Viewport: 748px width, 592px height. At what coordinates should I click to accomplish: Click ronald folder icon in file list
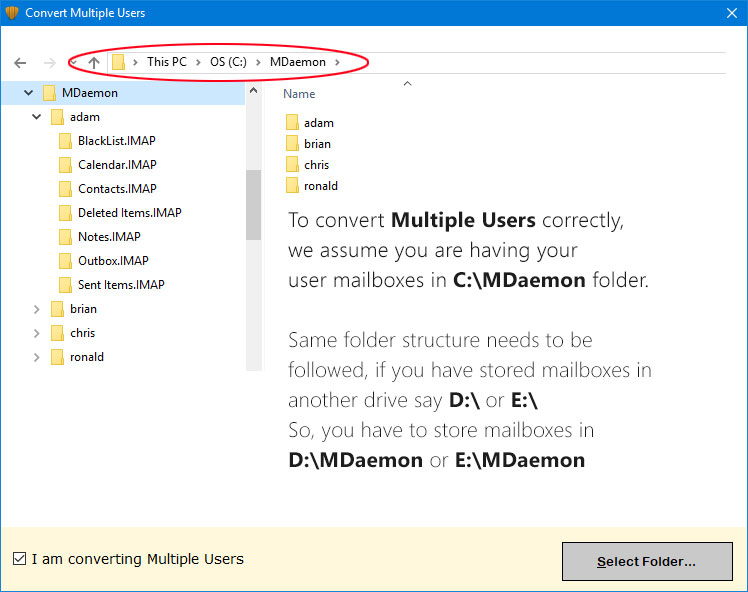pos(292,186)
